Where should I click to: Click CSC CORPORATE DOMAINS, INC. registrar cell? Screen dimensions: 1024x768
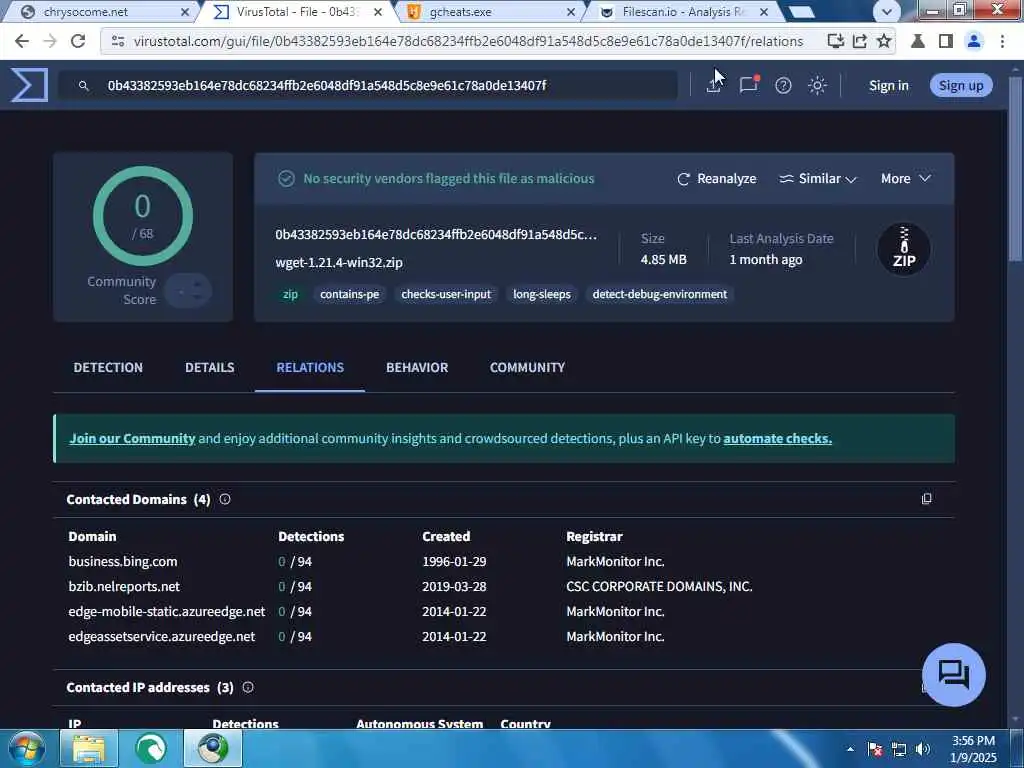pyautogui.click(x=659, y=586)
